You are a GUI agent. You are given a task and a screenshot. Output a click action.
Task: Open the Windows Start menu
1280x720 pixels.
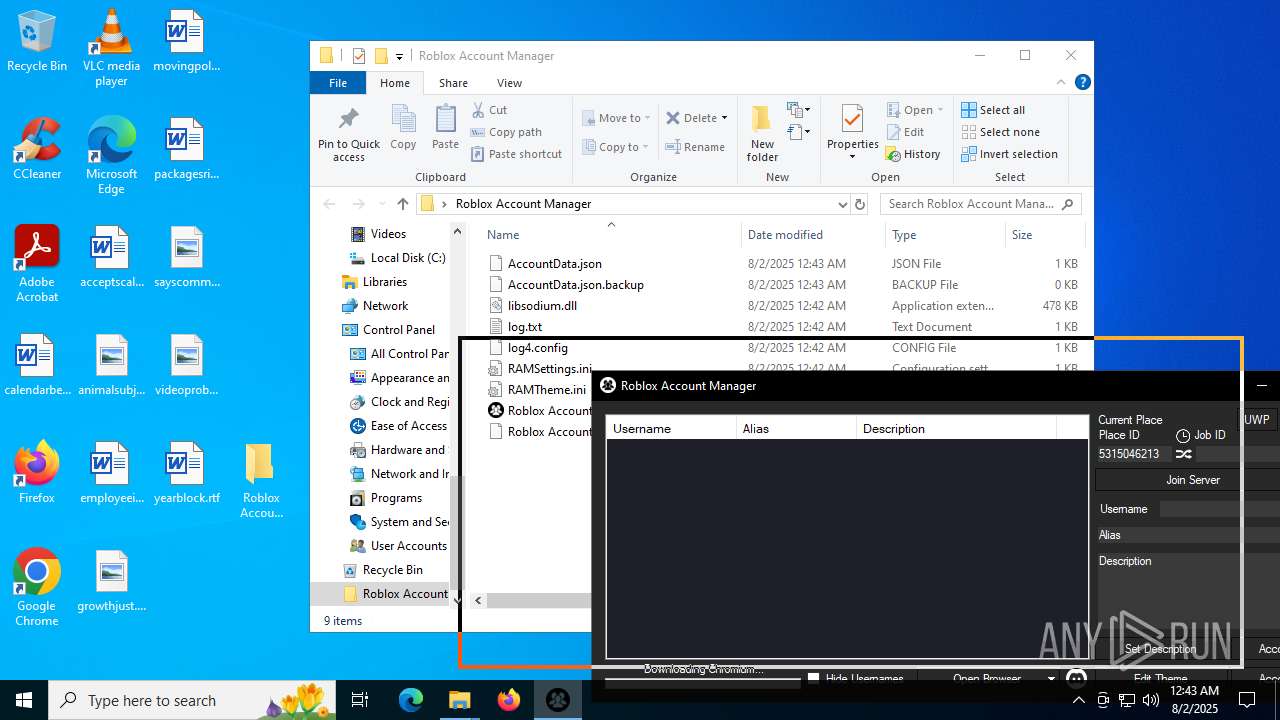coord(24,700)
